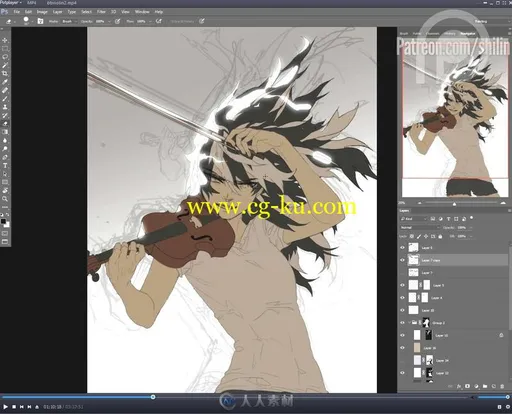Open layer Opacity slider dropdown arrow

(471, 228)
